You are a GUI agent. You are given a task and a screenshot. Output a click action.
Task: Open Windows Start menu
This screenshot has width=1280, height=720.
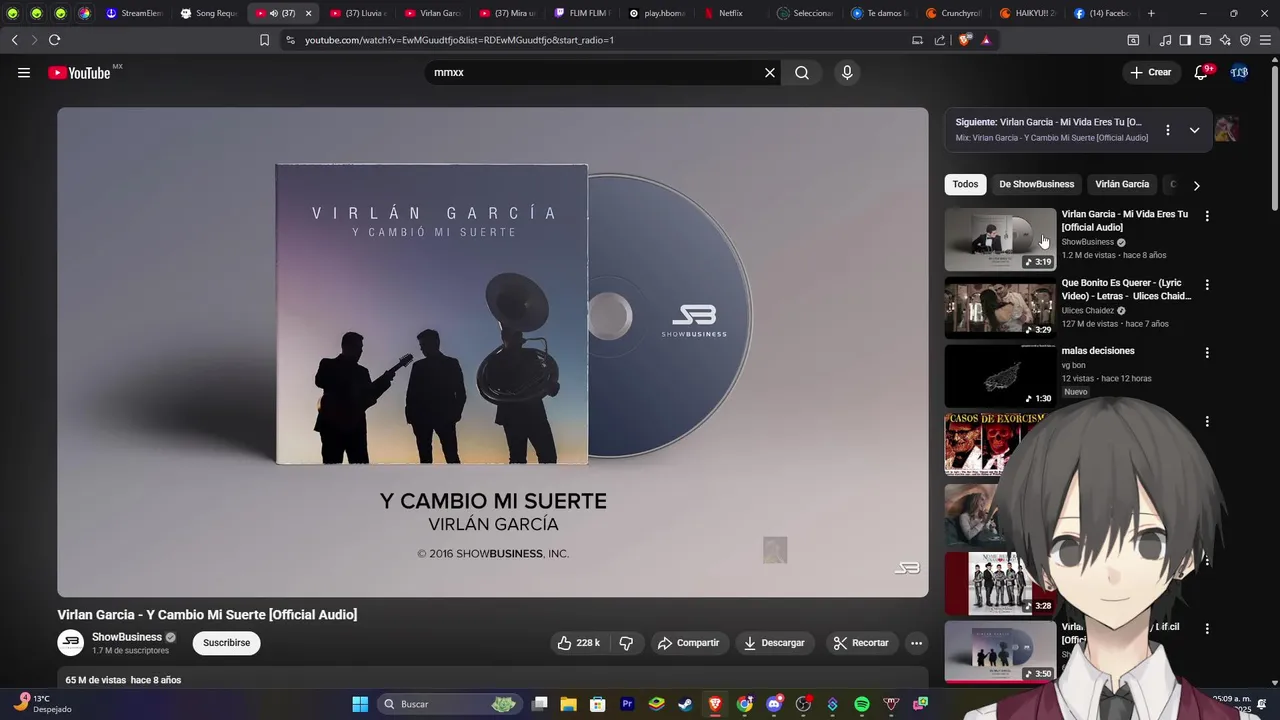[x=360, y=704]
